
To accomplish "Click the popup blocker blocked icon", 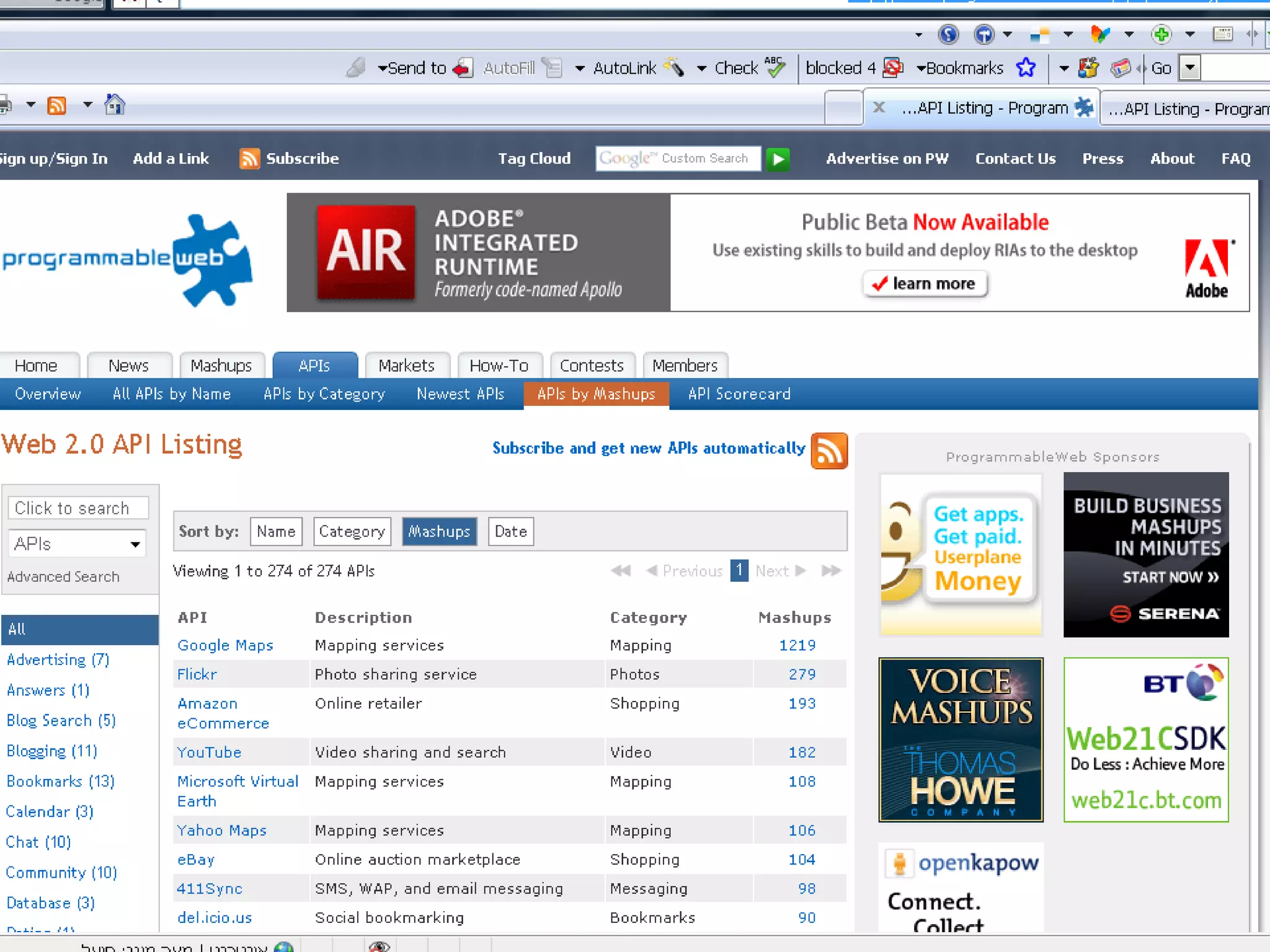I will point(892,68).
